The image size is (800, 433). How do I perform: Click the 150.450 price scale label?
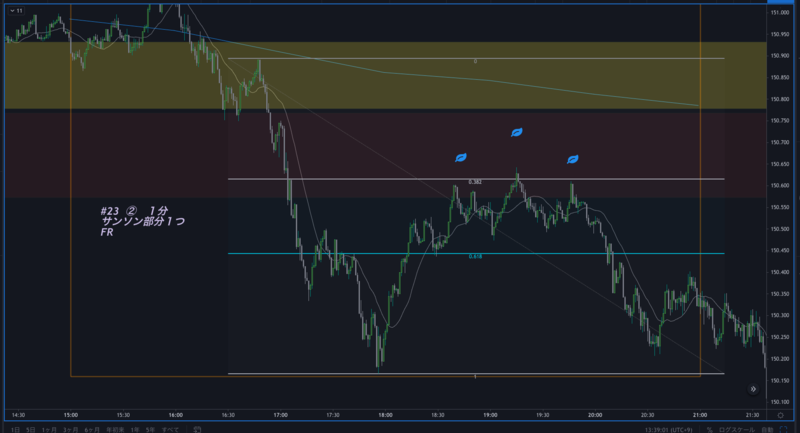pyautogui.click(x=780, y=250)
